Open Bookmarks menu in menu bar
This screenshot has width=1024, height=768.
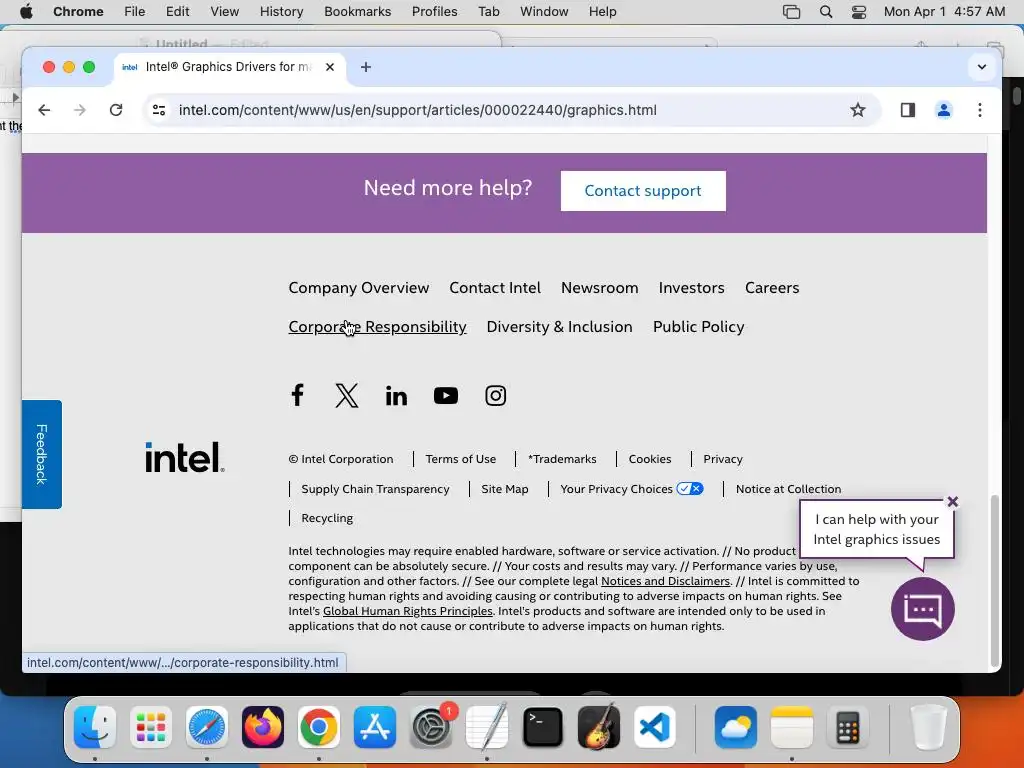click(357, 11)
